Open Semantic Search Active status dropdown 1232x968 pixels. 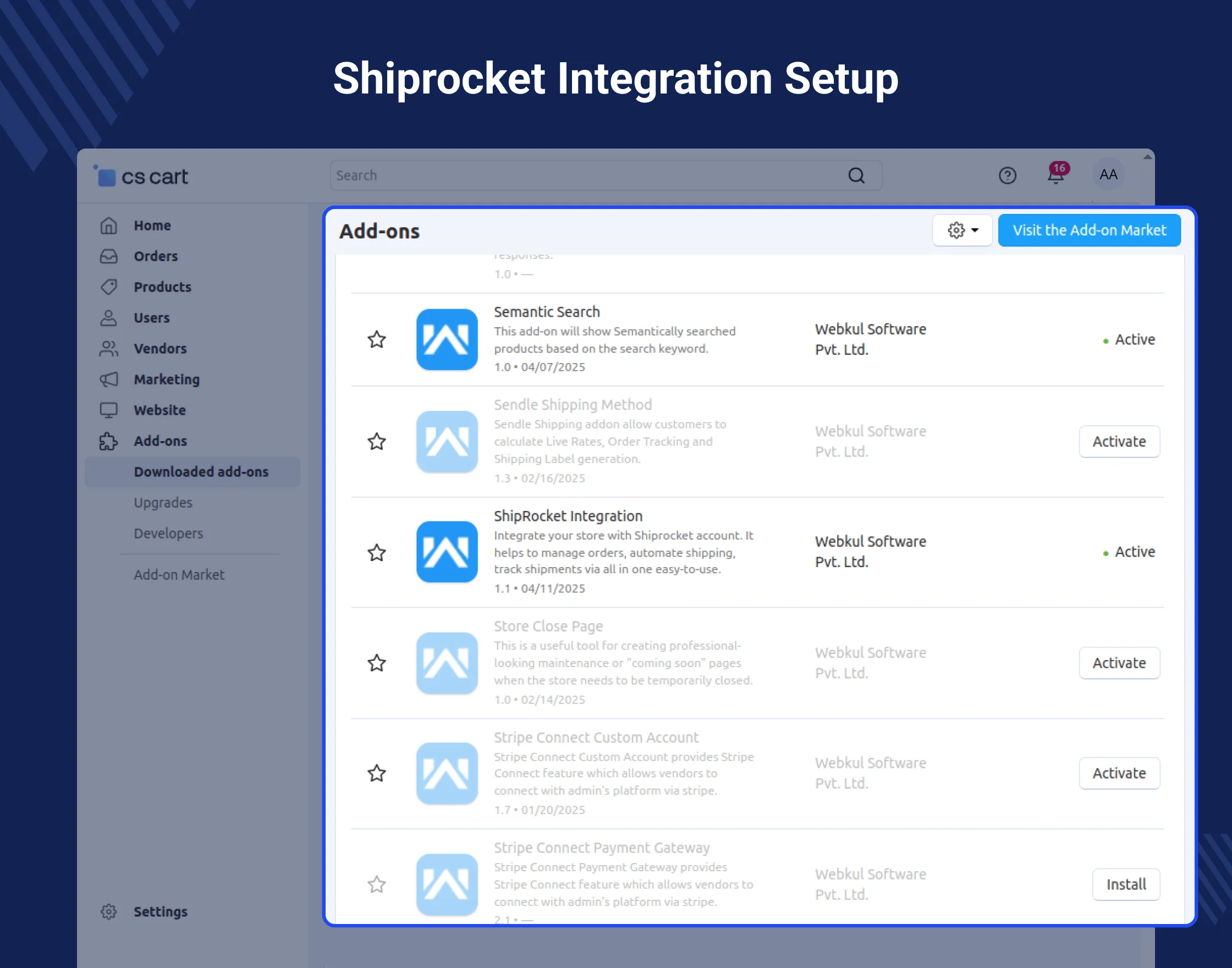point(1130,339)
